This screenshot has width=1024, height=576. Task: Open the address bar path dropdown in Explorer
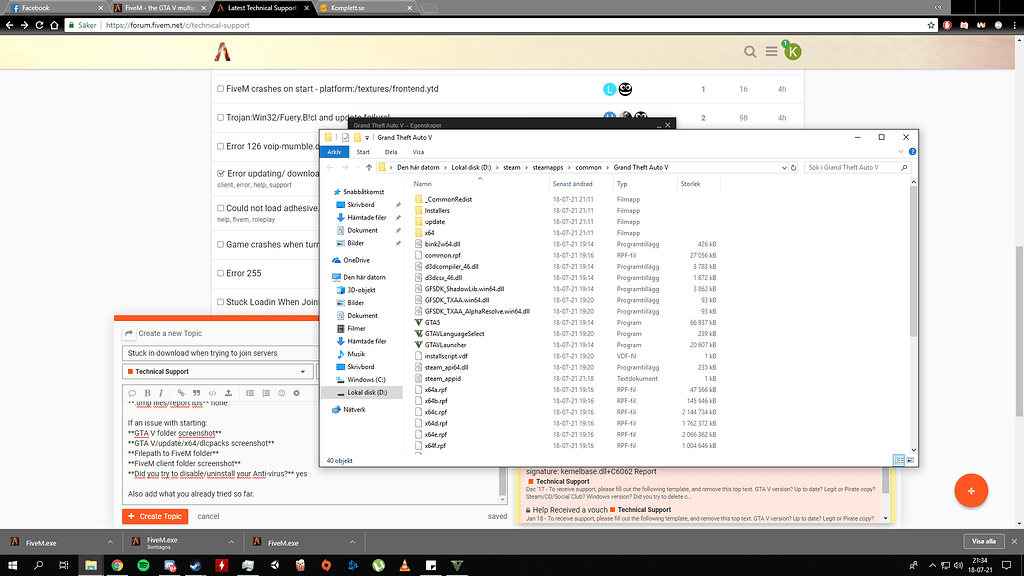pos(783,167)
